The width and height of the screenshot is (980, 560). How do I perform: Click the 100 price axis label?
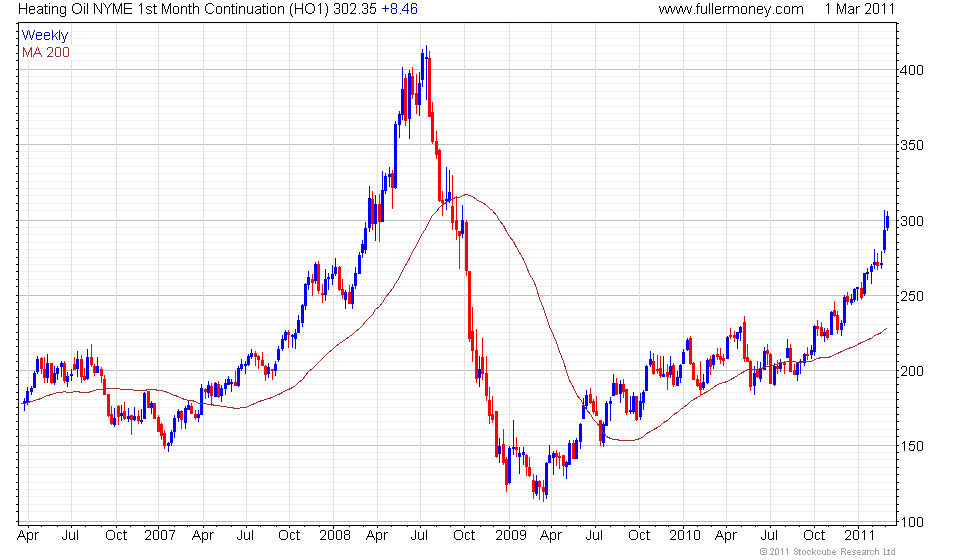[910, 522]
